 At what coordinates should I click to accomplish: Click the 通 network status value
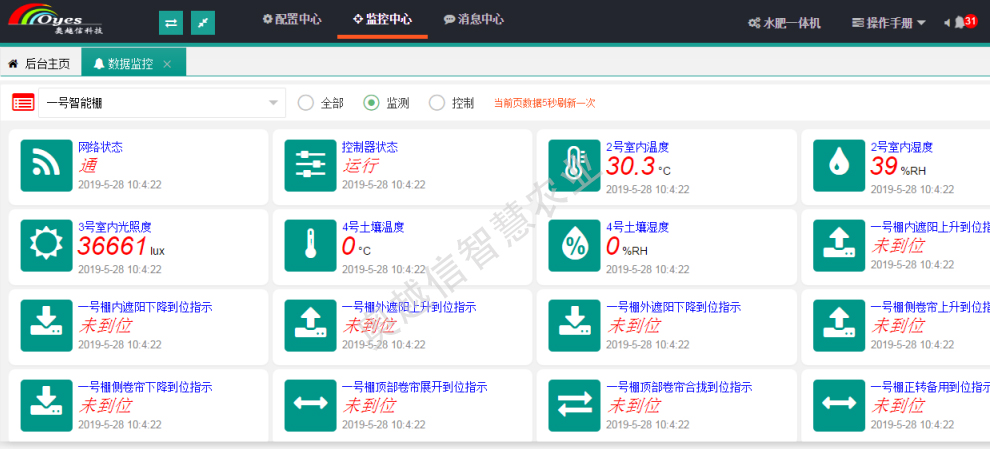[88, 166]
